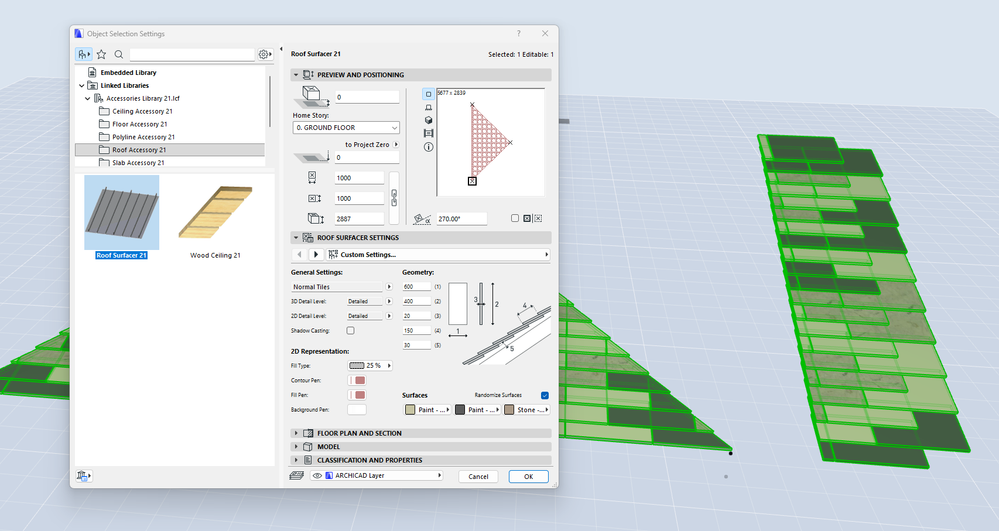The height and width of the screenshot is (531, 999).
Task: Pick the Fill Pen color swatch
Action: [357, 395]
